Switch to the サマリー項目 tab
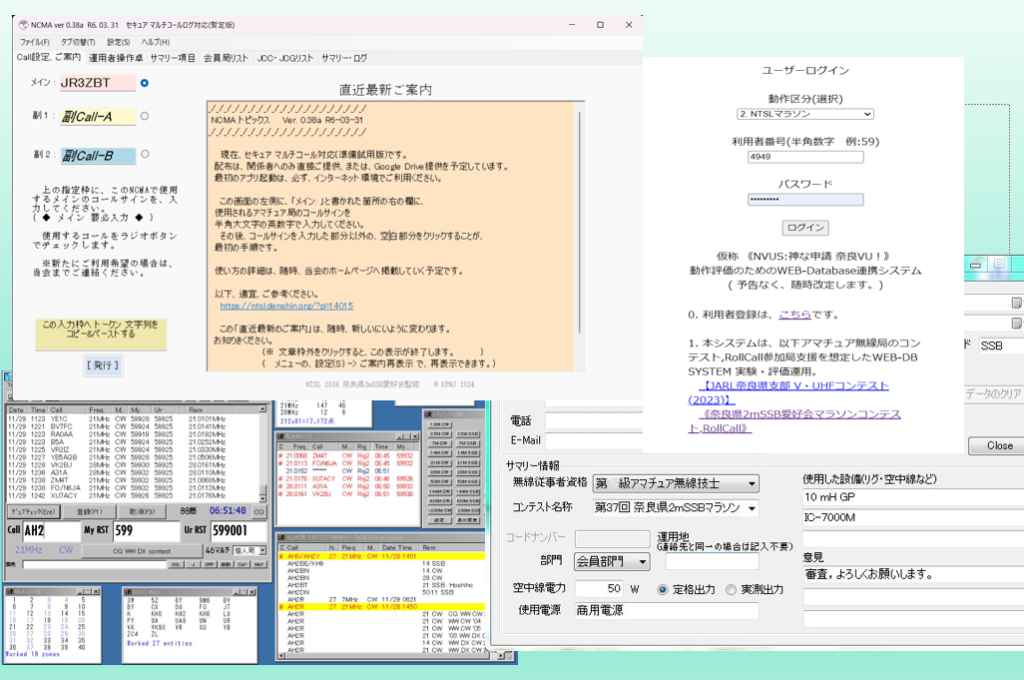Image resolution: width=1024 pixels, height=680 pixels. [173, 58]
